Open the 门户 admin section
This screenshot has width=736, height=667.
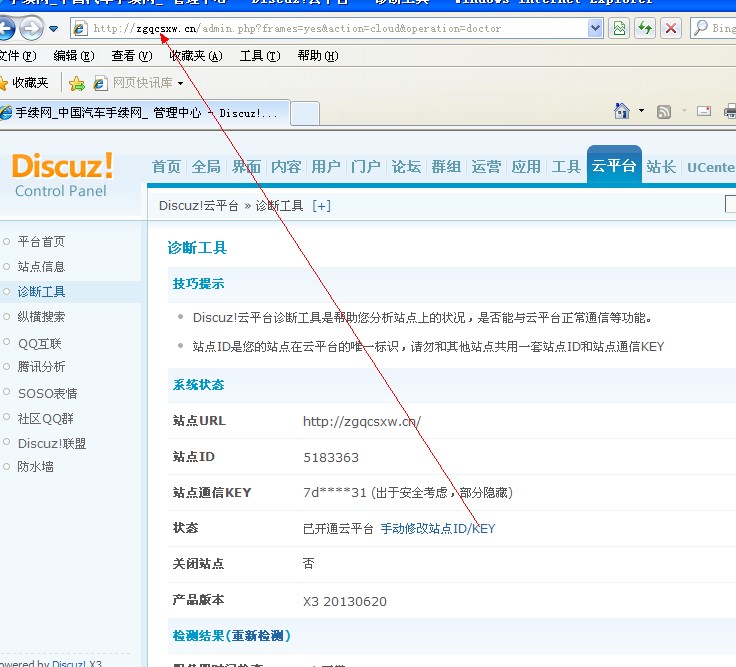(366, 167)
